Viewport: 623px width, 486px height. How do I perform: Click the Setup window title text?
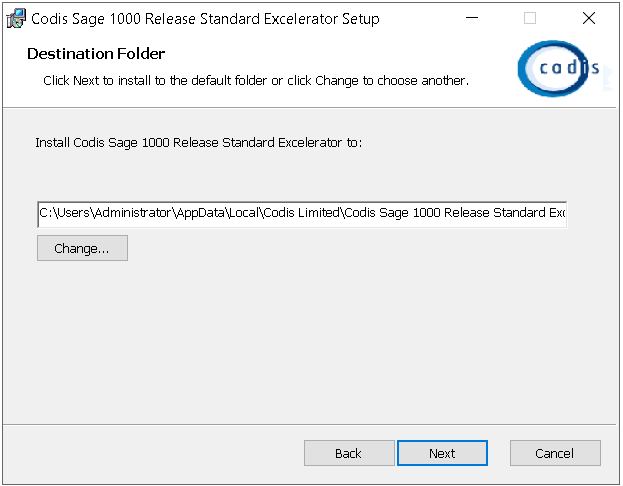(205, 19)
